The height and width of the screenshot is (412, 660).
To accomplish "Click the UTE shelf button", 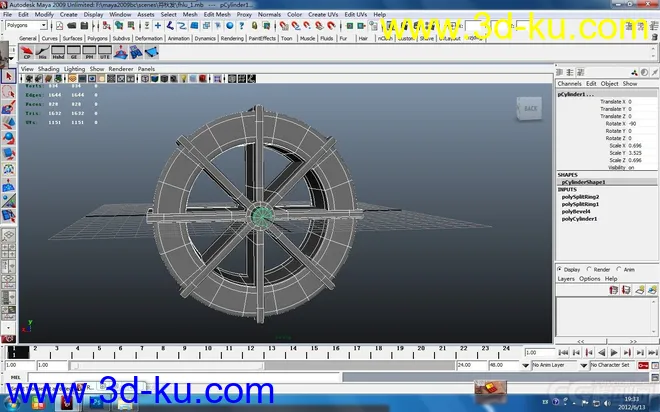I will [105, 53].
